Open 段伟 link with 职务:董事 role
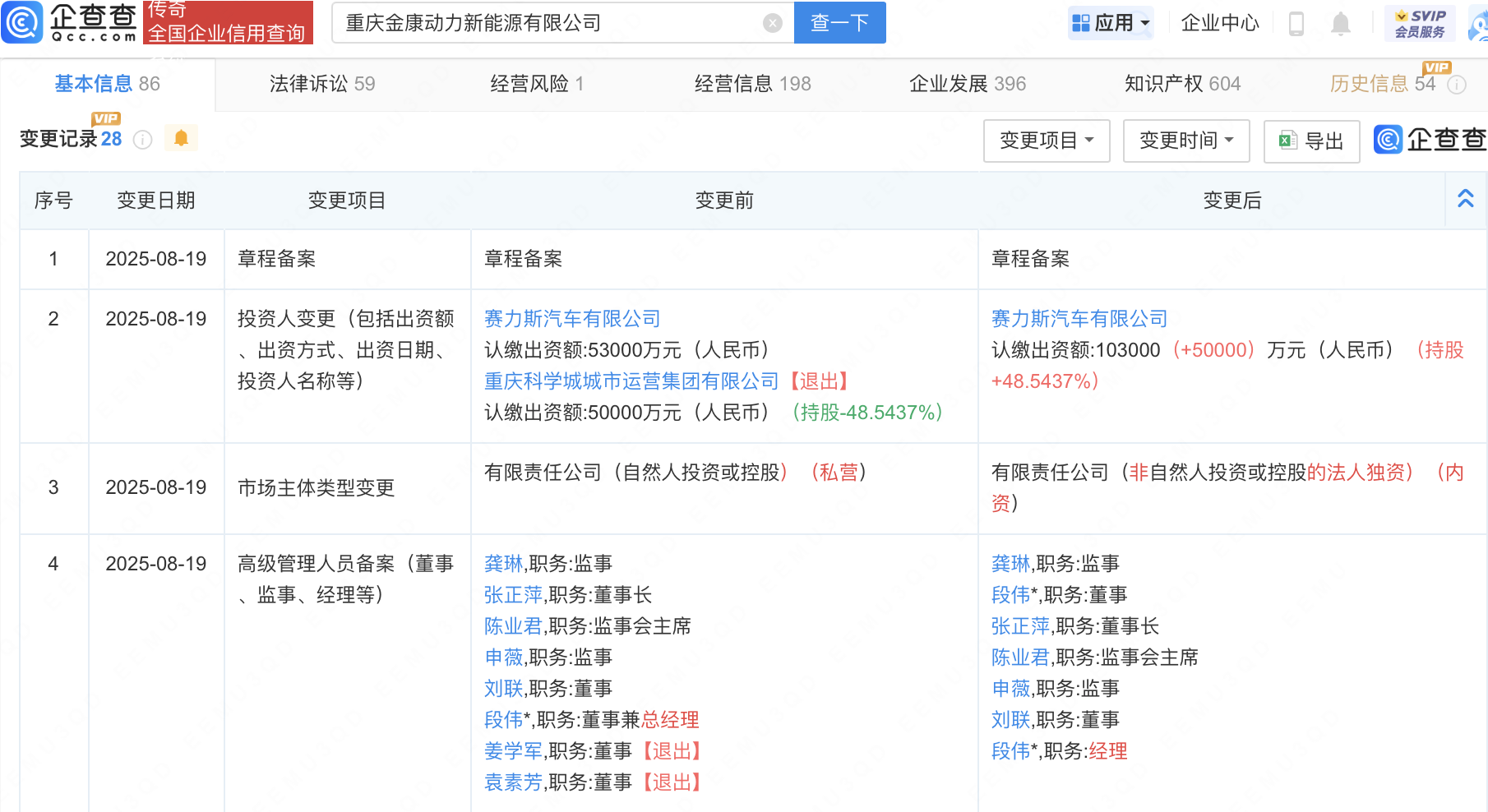Image resolution: width=1488 pixels, height=812 pixels. pos(1010,595)
